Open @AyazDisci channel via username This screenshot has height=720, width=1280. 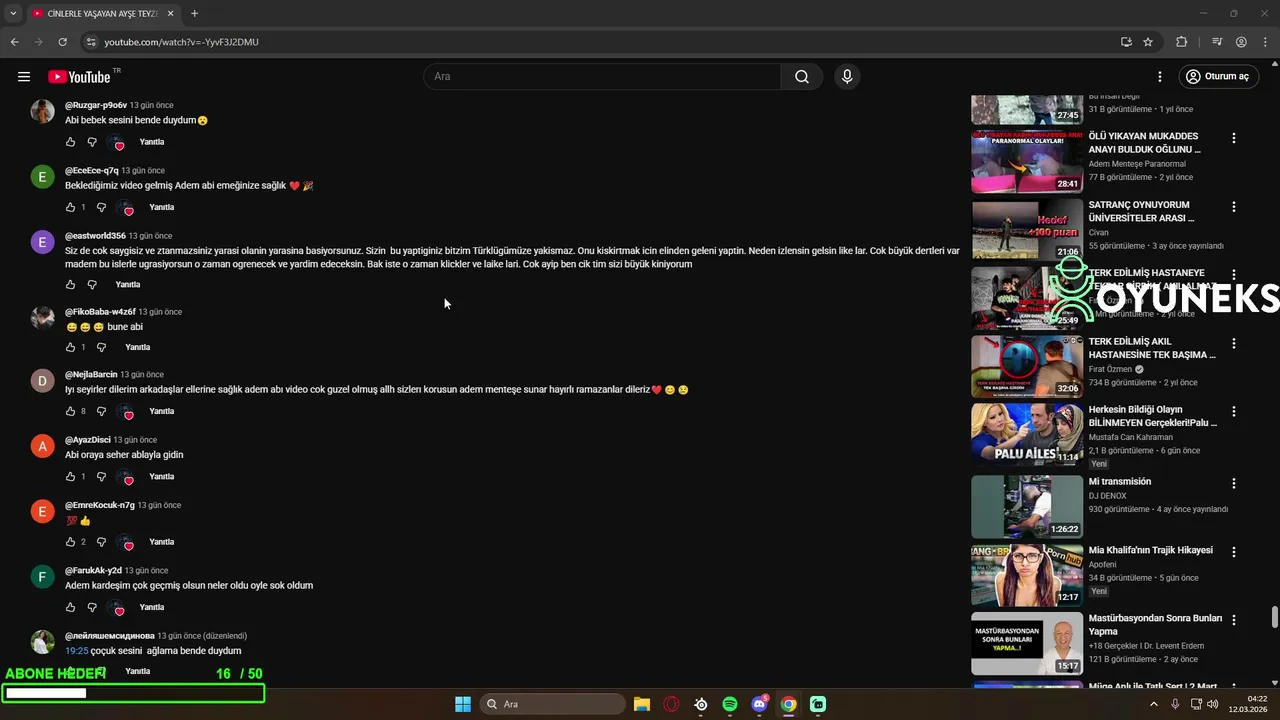[x=88, y=440]
